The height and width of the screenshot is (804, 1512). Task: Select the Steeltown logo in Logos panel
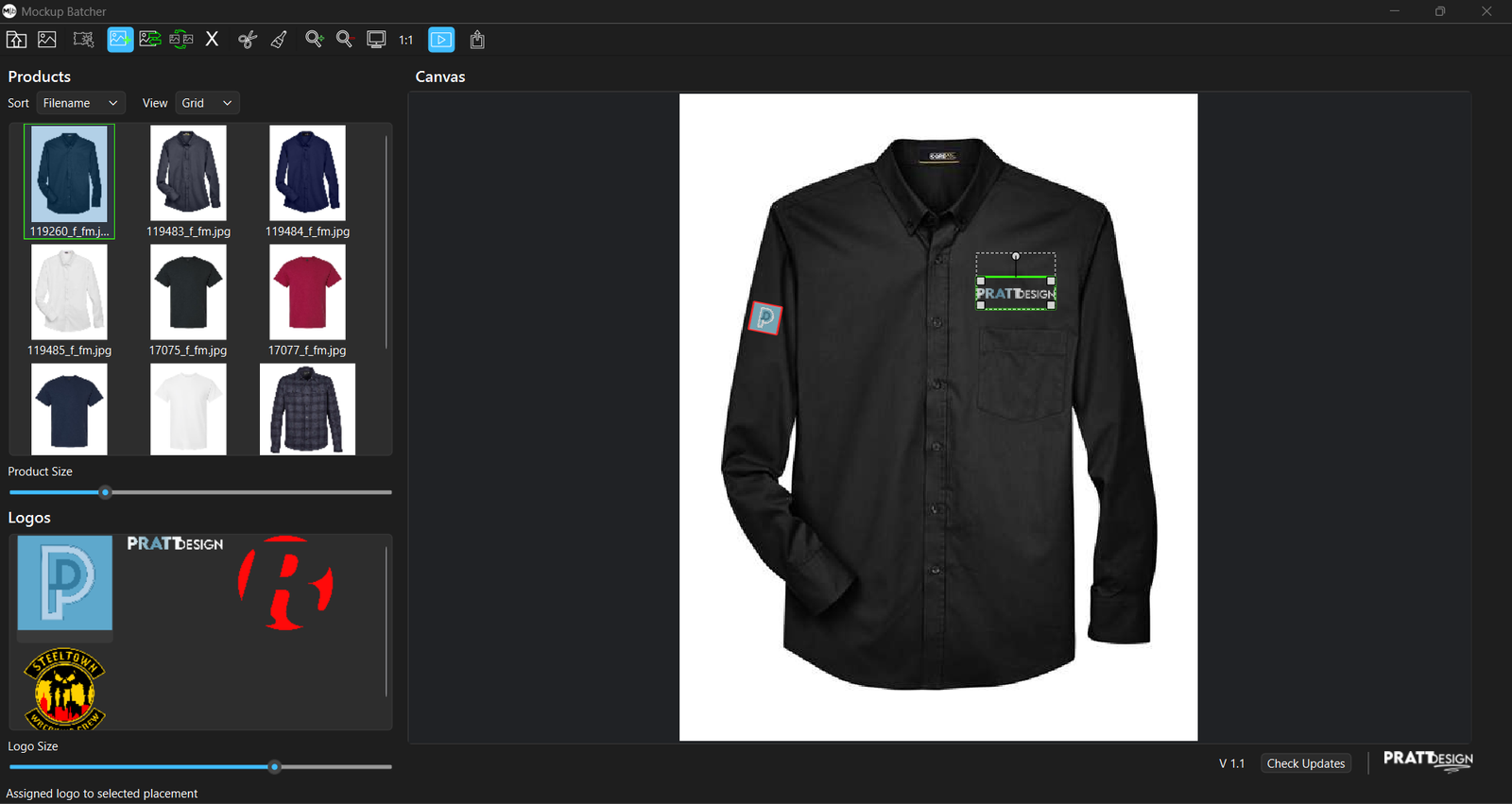click(64, 689)
